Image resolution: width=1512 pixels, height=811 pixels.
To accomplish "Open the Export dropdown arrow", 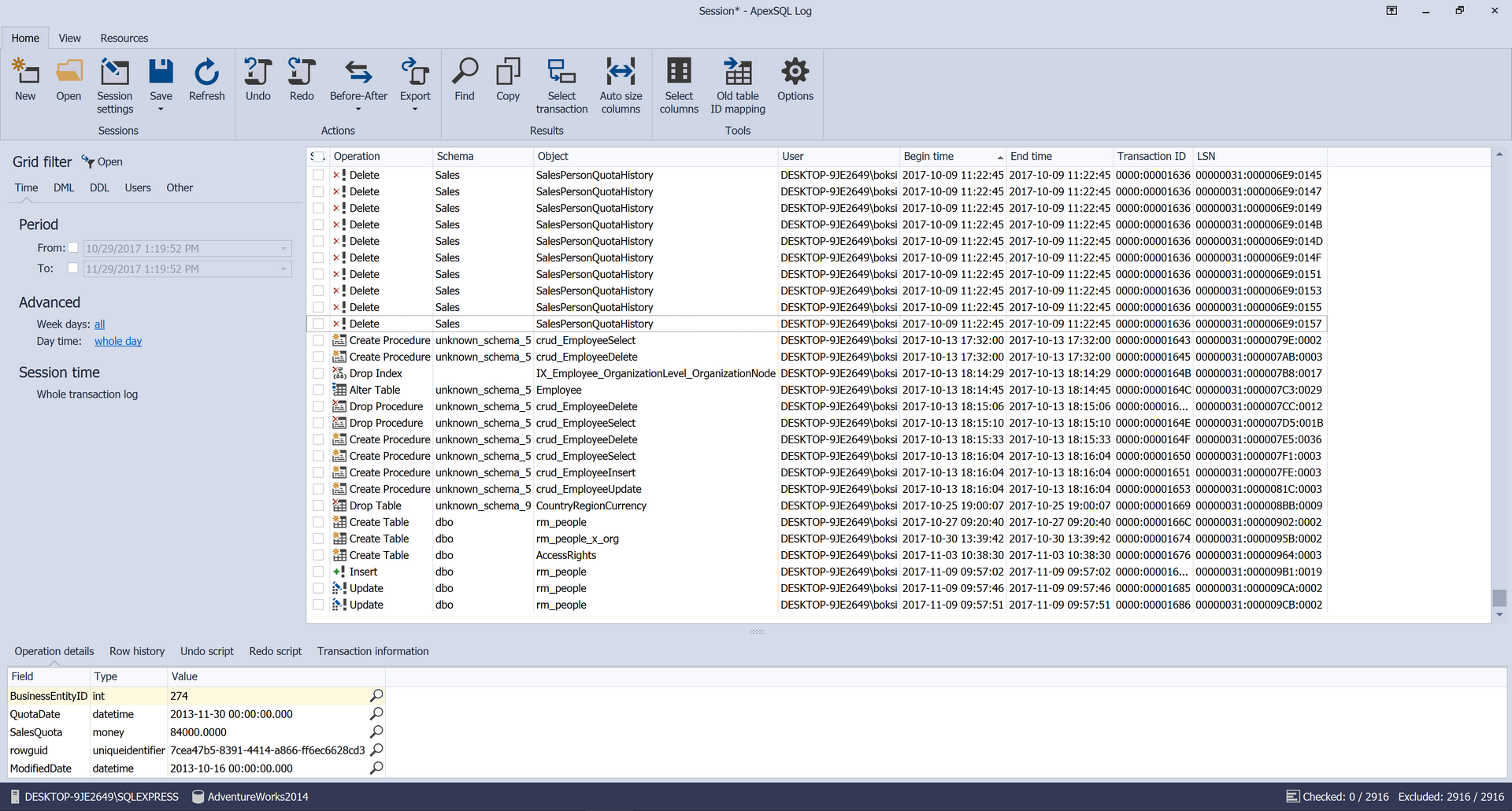I will (415, 109).
